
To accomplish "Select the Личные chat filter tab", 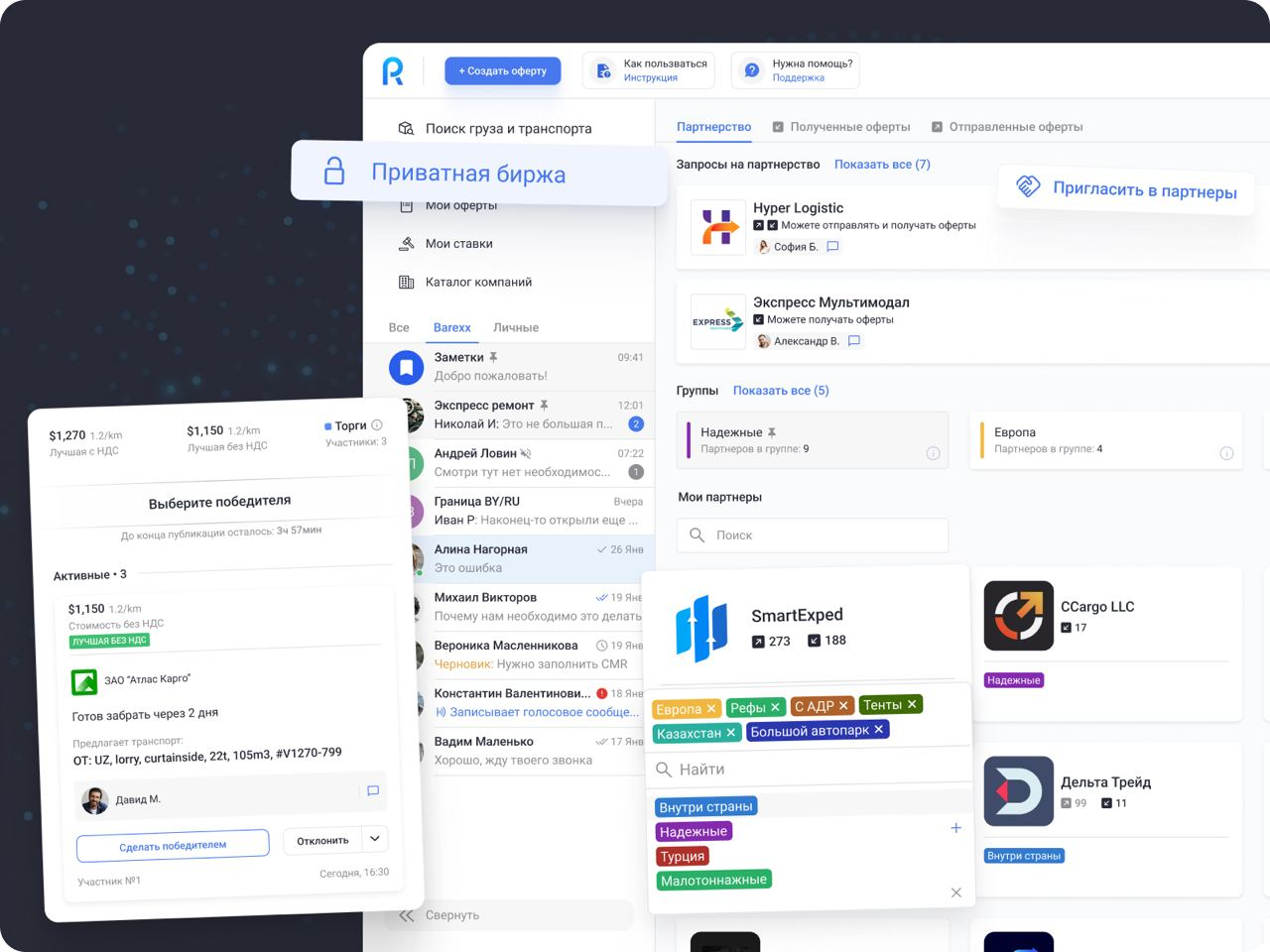I will pos(516,327).
